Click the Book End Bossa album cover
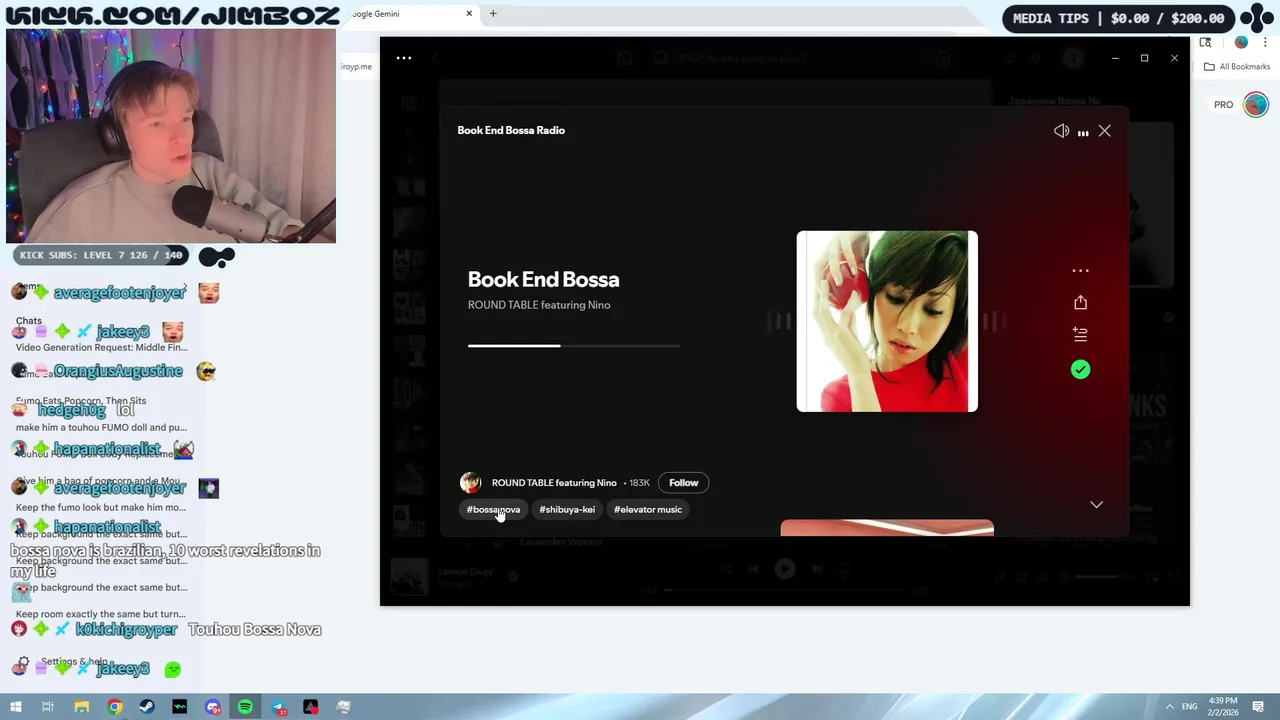Viewport: 1280px width, 720px height. coord(887,321)
